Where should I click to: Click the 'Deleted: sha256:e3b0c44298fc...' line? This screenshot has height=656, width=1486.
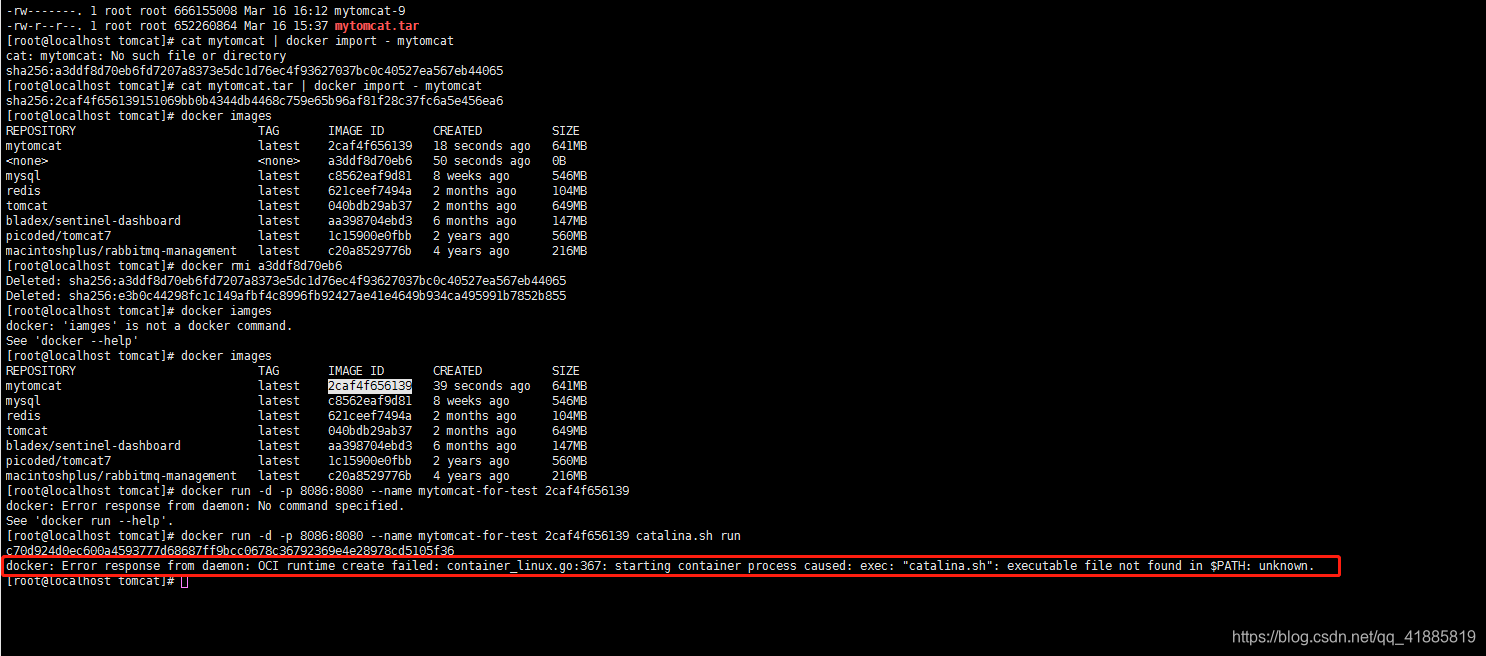pyautogui.click(x=286, y=296)
